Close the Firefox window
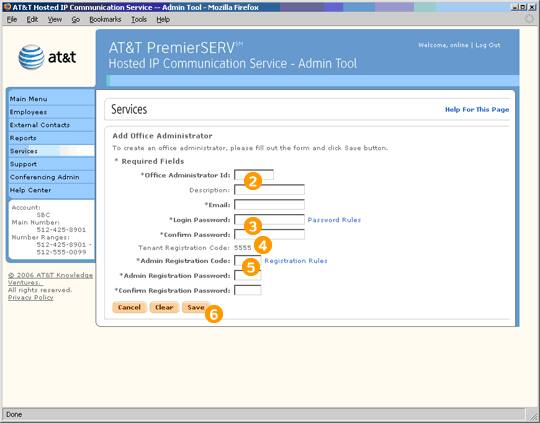Screen dimensions: 540x423 tap(532, 7)
